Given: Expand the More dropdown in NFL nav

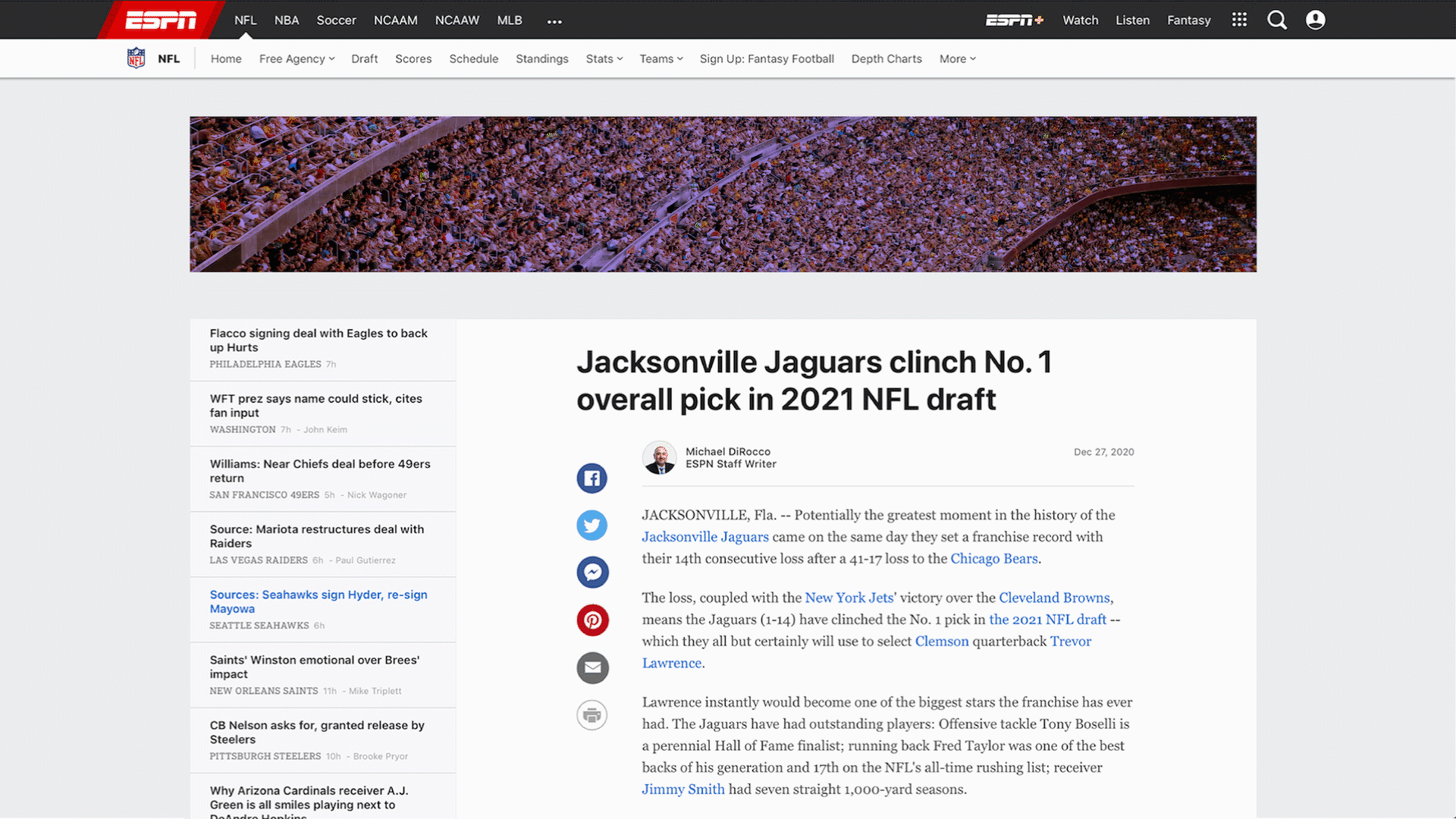Looking at the screenshot, I should pos(958,59).
